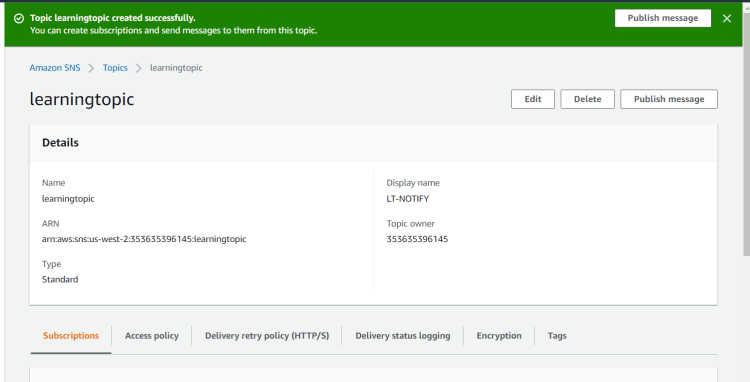Select the Delivery status logging tab
This screenshot has width=750, height=382.
pos(403,336)
